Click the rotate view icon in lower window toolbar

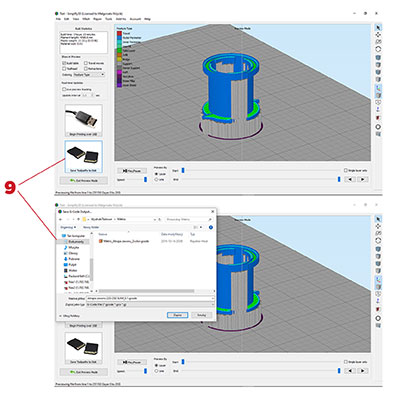coord(378,240)
